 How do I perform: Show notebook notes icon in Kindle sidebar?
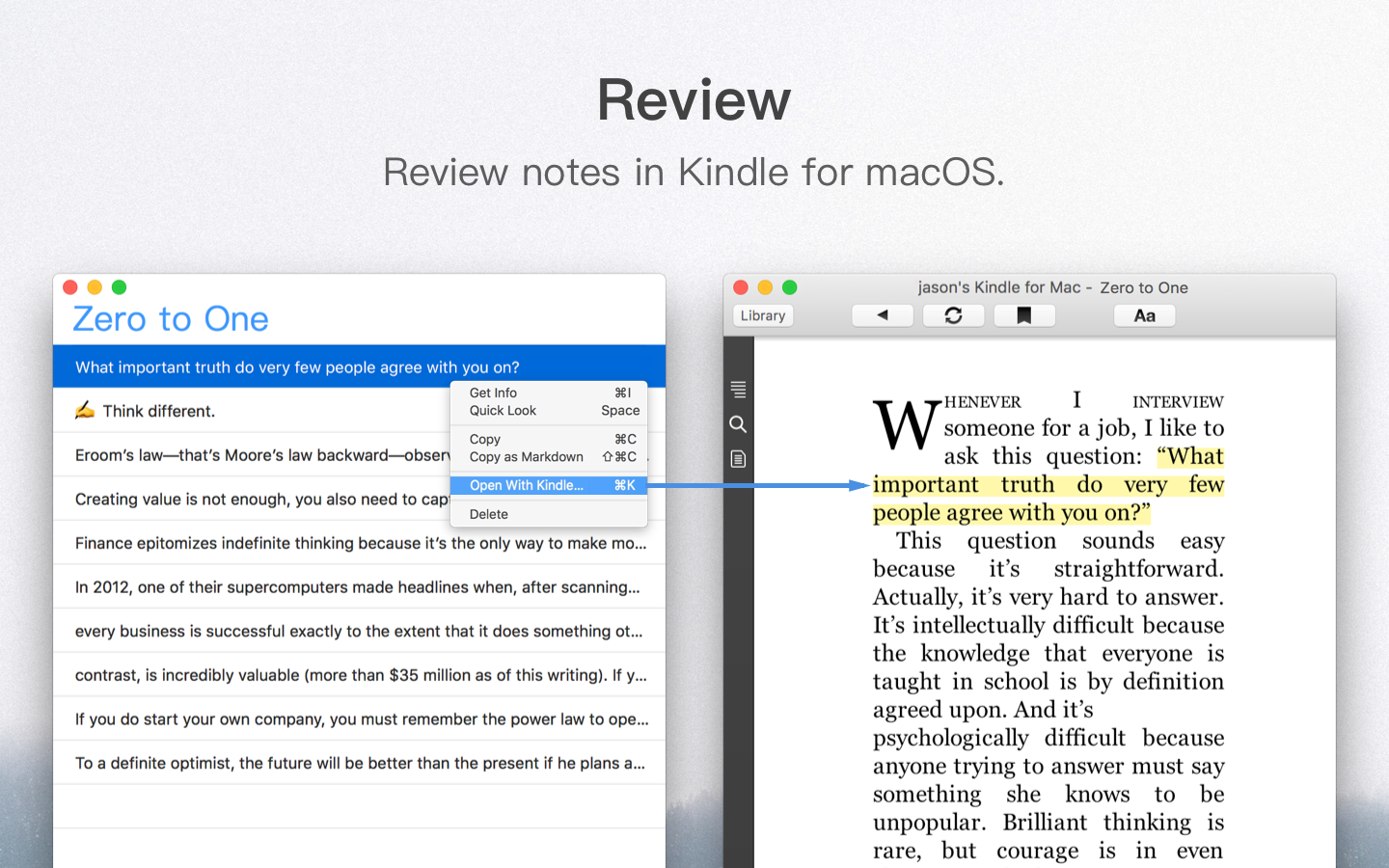click(738, 459)
